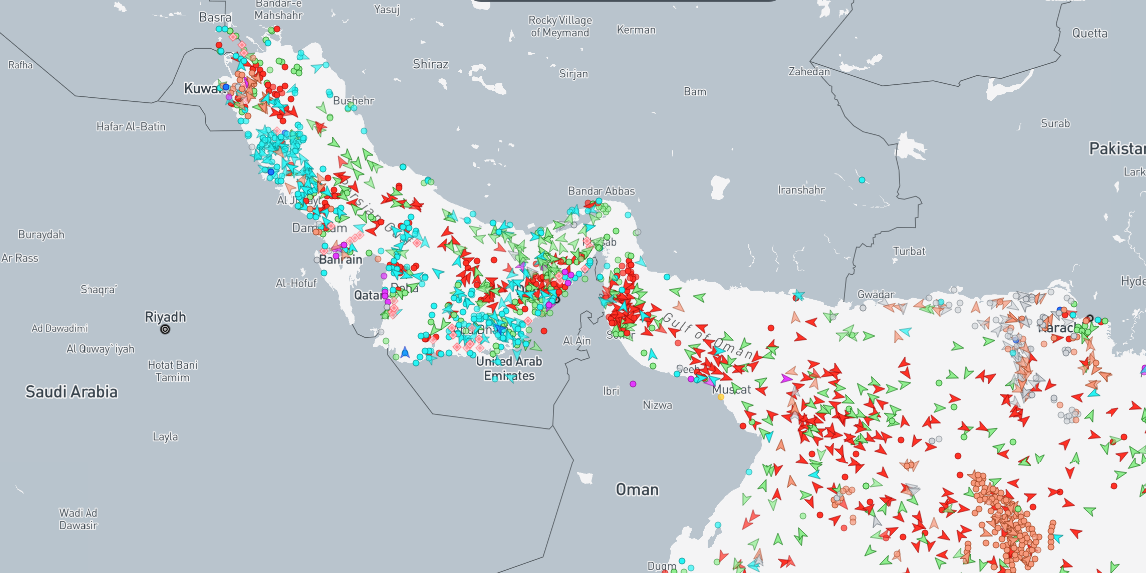This screenshot has height=573, width=1146.
Task: Click the 'Gwadar' city label
Action: [x=876, y=294]
